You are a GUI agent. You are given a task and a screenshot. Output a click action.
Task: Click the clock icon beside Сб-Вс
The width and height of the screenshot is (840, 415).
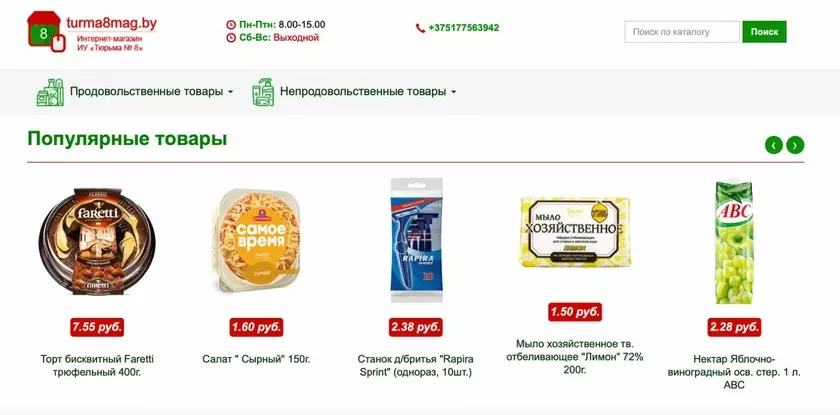(x=231, y=38)
